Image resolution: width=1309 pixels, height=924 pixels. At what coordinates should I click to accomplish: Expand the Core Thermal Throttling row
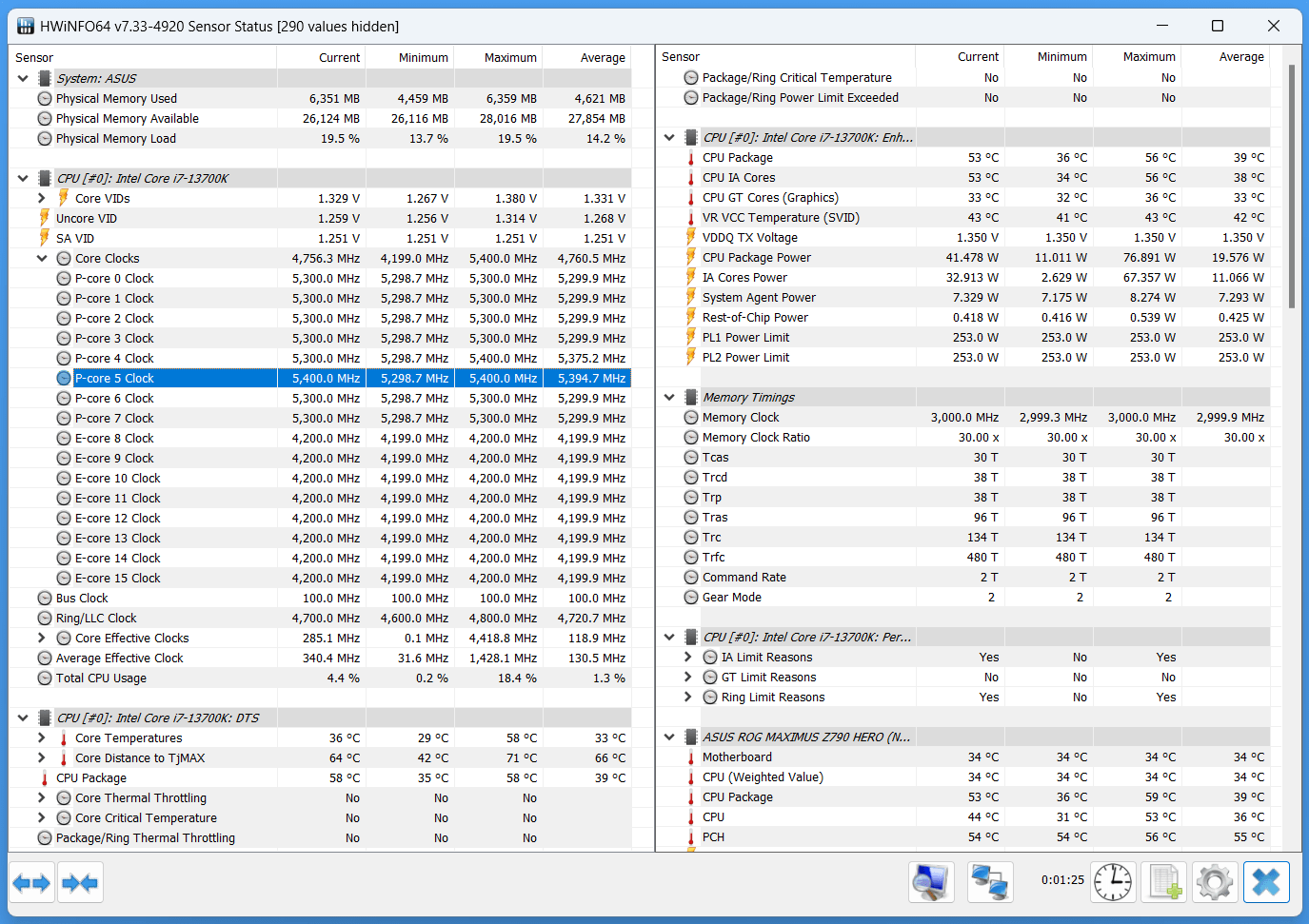(x=42, y=797)
